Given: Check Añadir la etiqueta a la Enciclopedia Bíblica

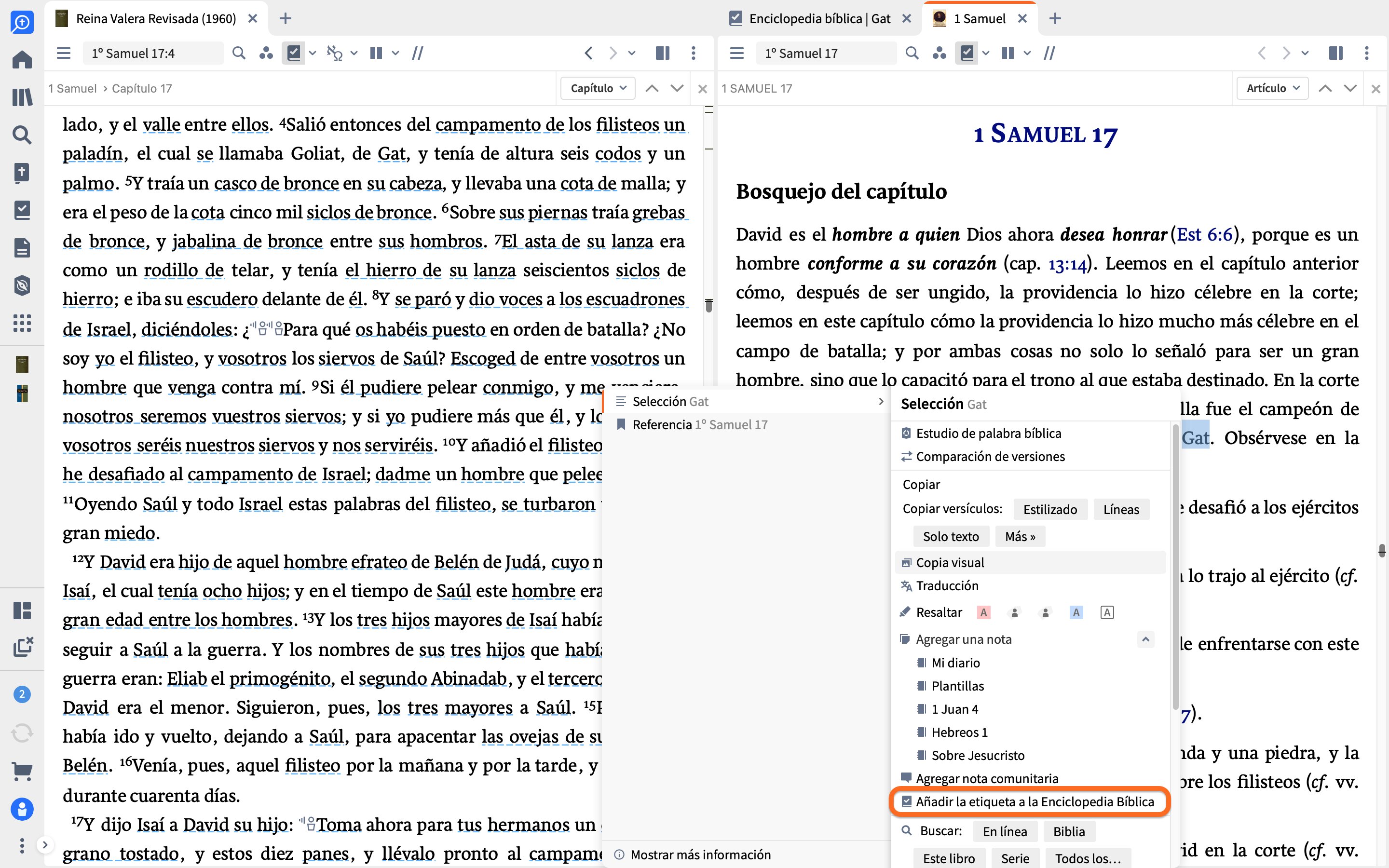Looking at the screenshot, I should [x=1030, y=802].
